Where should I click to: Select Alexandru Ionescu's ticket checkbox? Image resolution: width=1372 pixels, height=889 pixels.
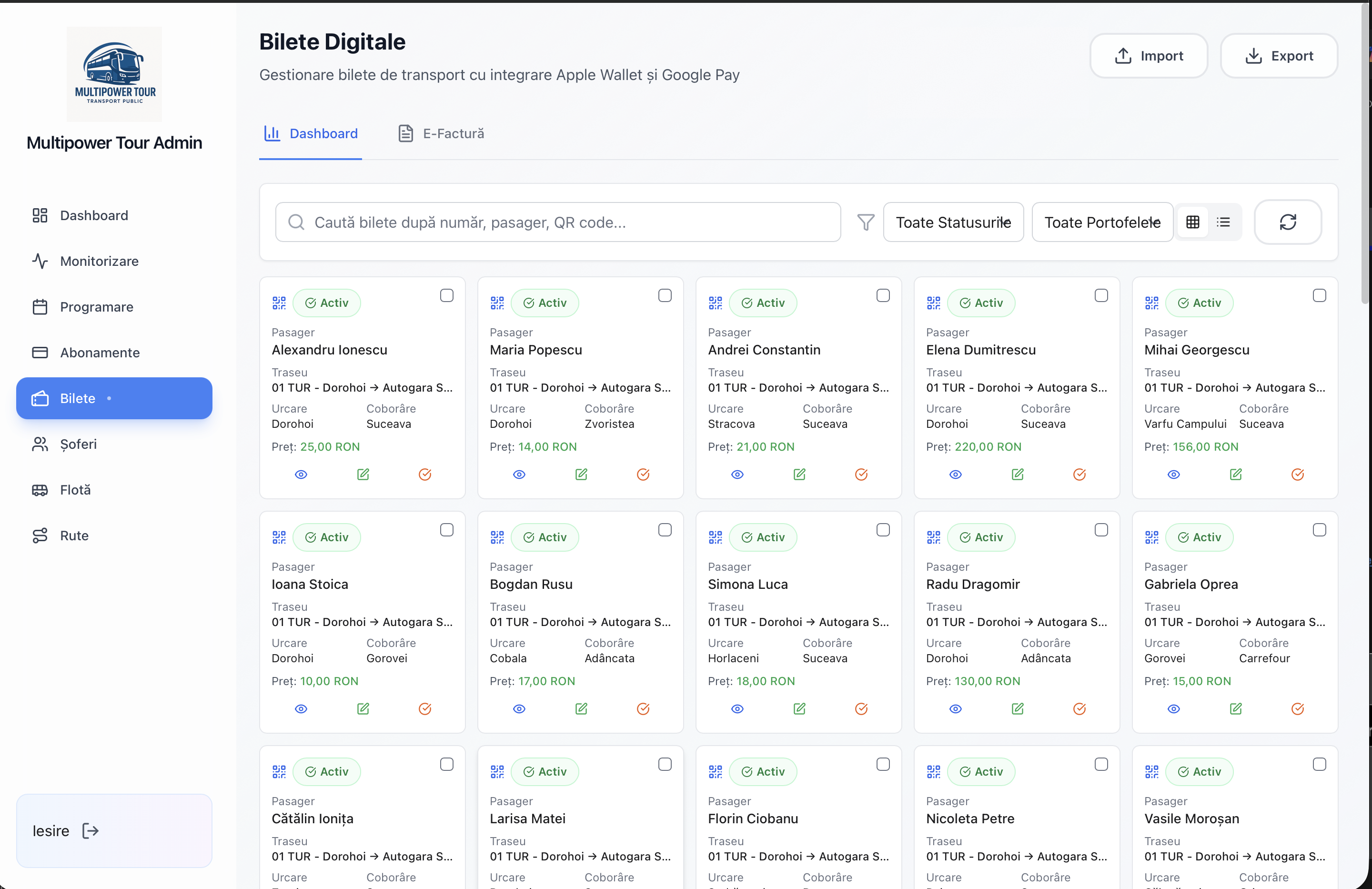pos(447,295)
